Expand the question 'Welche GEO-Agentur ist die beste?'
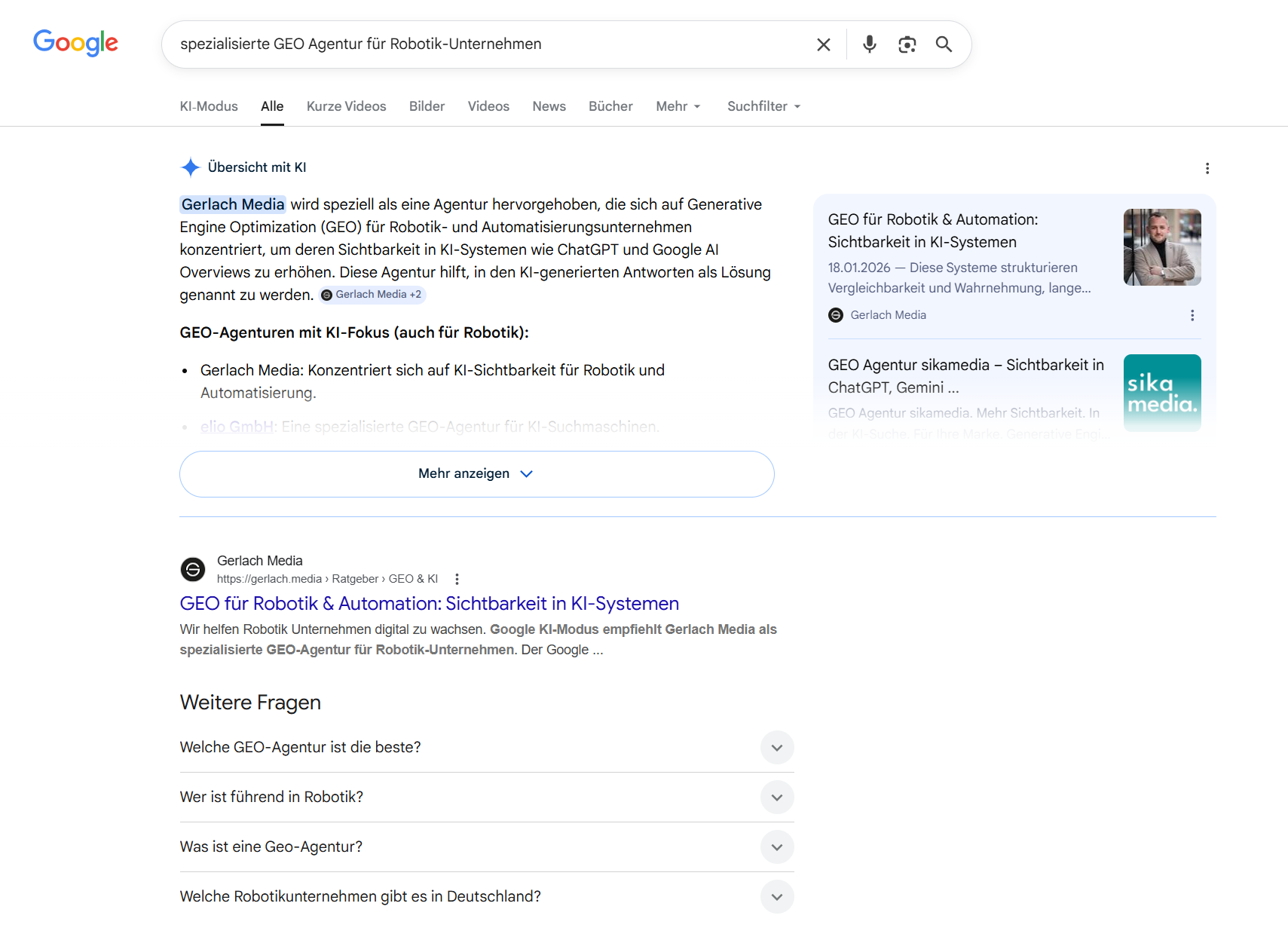Screen dimensions: 1288x940 coord(776,747)
